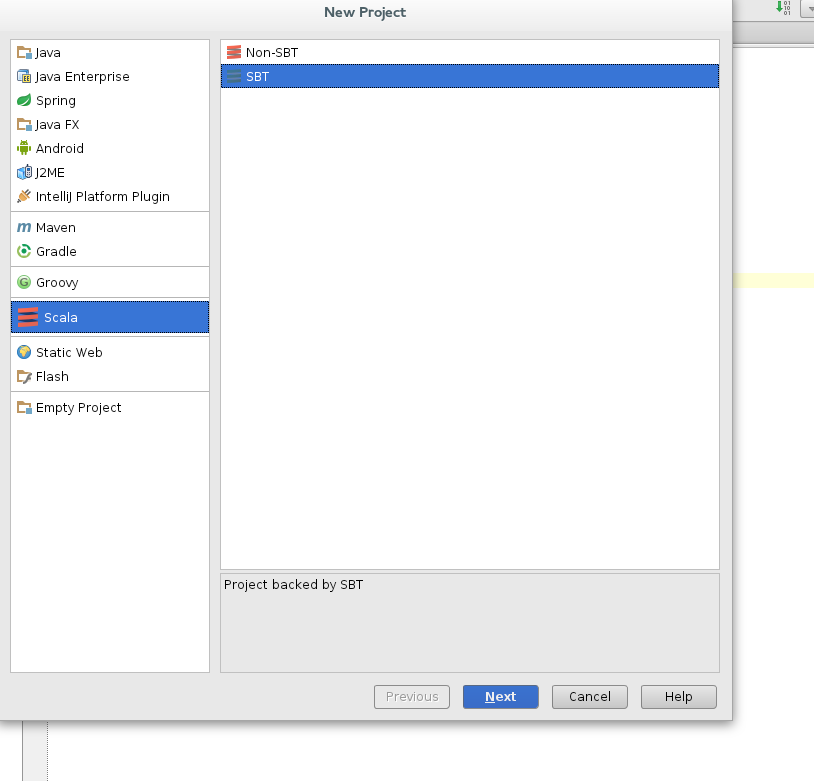Viewport: 814px width, 781px height.
Task: Select the Java project type
Action: click(48, 52)
